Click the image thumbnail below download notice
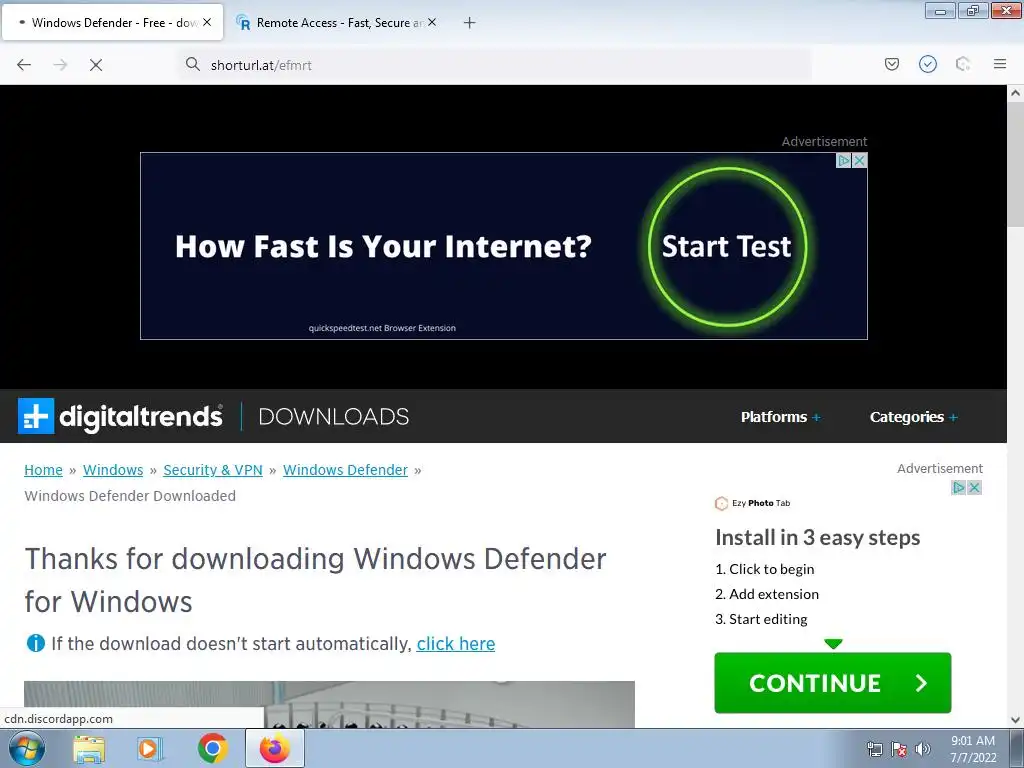The width and height of the screenshot is (1024, 768). (329, 704)
